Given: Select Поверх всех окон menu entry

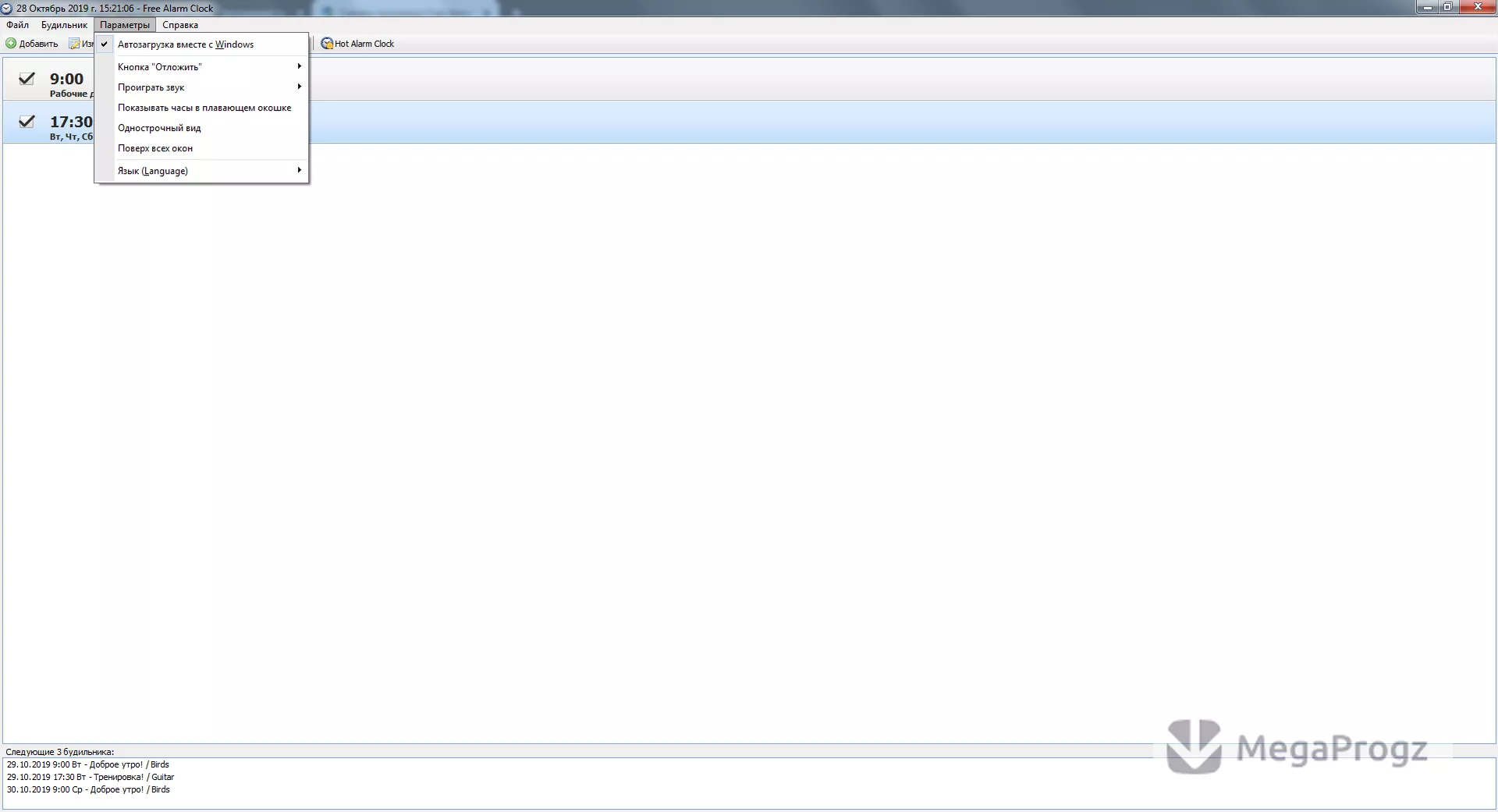Looking at the screenshot, I should (x=201, y=148).
